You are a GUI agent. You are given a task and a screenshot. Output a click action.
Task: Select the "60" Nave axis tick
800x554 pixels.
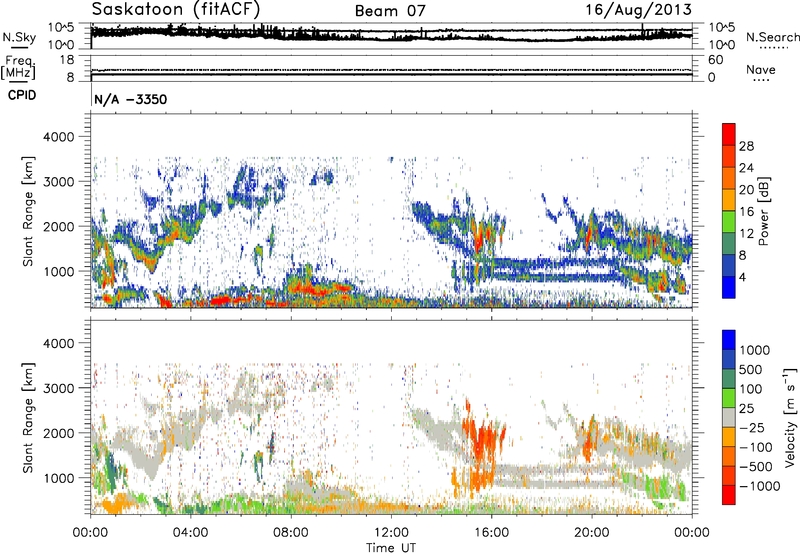[716, 60]
